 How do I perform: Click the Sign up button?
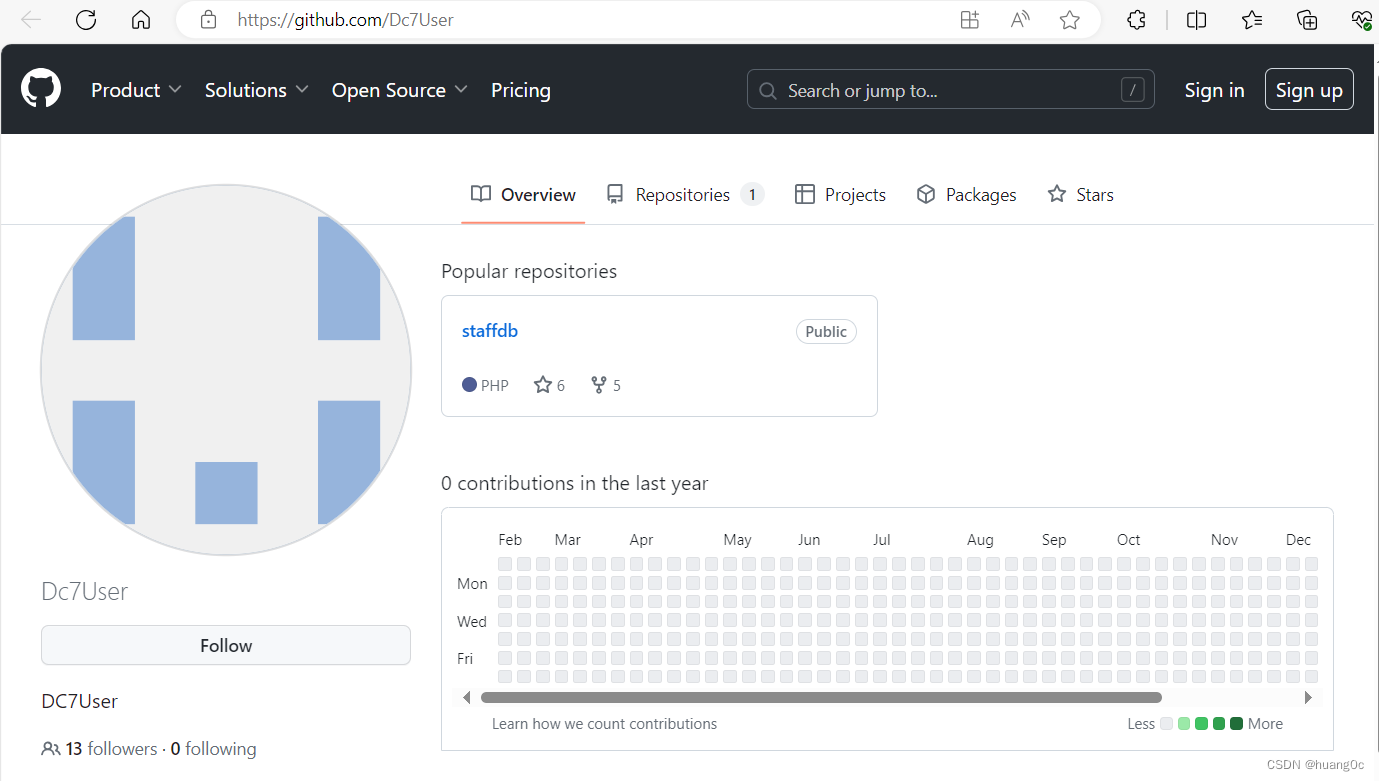1309,90
